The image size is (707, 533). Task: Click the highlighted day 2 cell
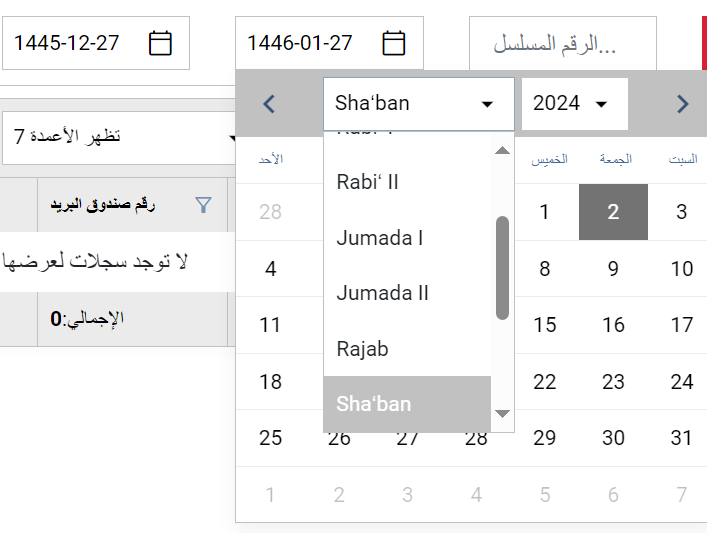[x=613, y=212]
